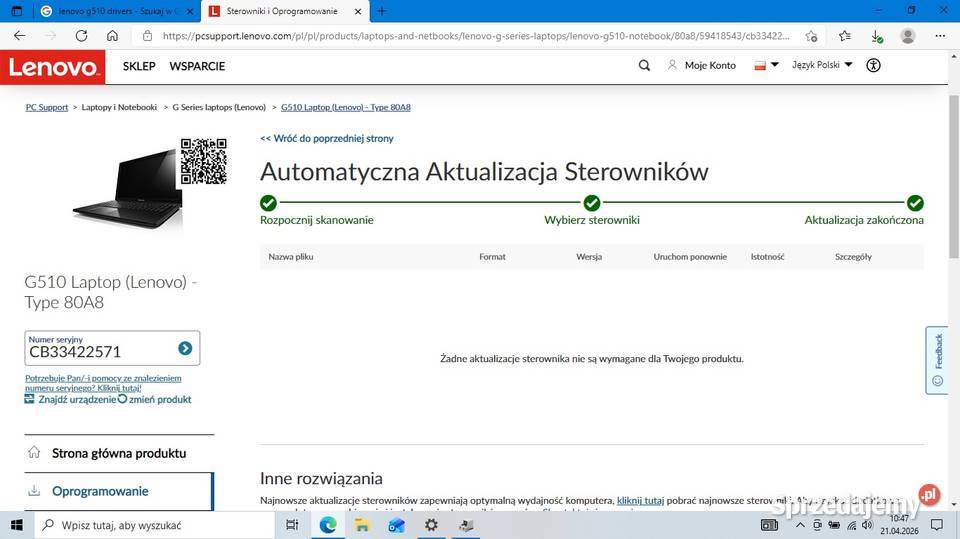The height and width of the screenshot is (539, 960).
Task: Open Oprogramowanie sidebar item
Action: click(x=119, y=491)
